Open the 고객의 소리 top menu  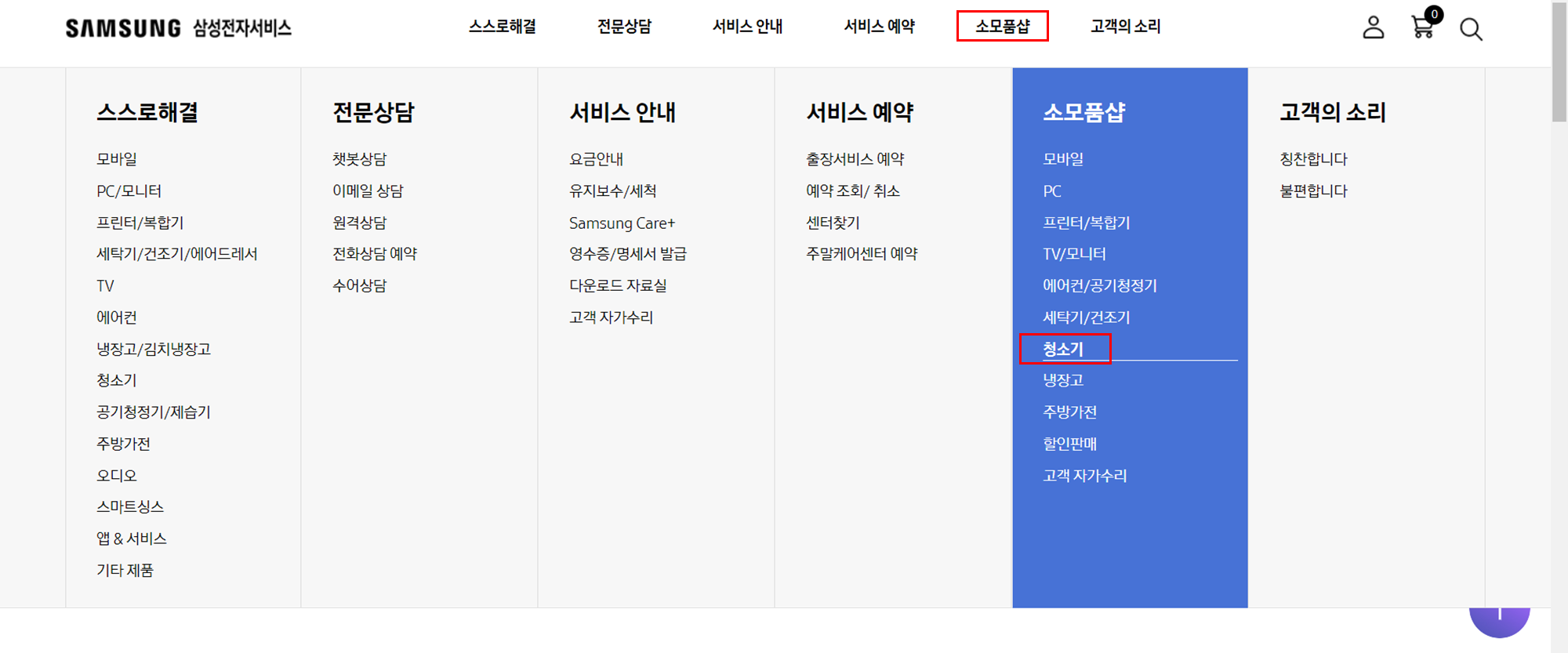1126,26
